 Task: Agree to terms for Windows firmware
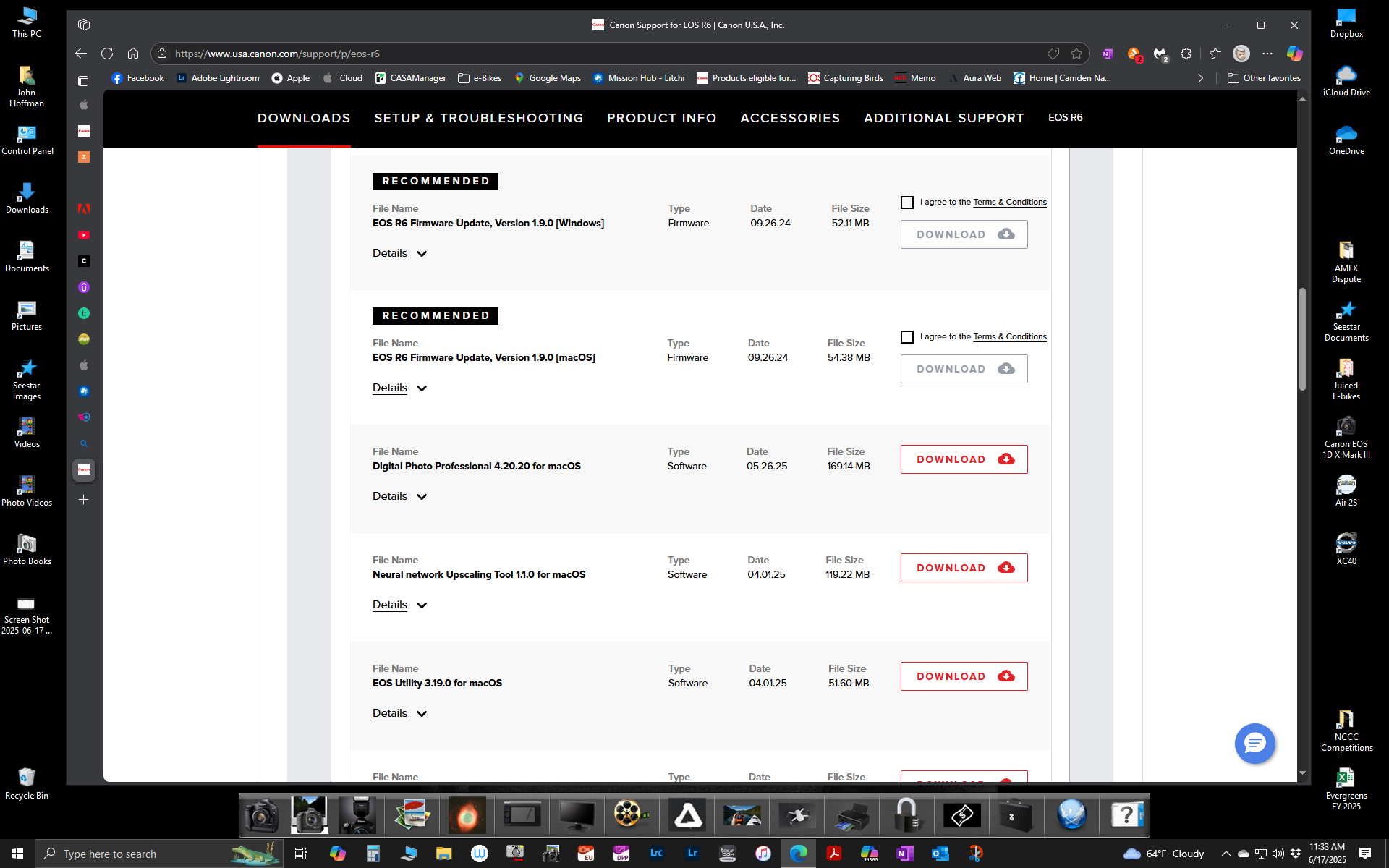(x=907, y=203)
